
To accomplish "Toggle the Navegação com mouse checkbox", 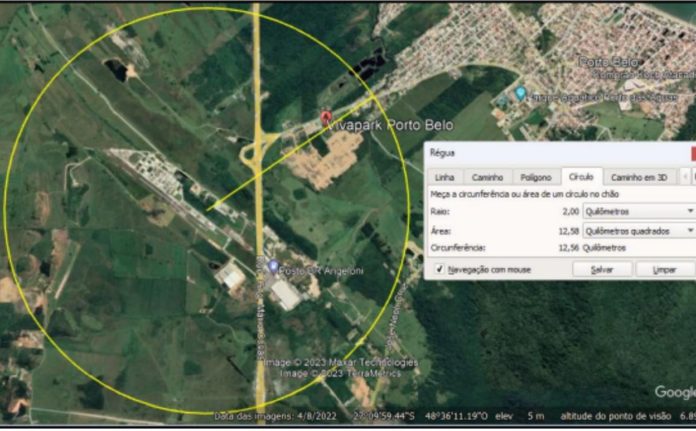I will pyautogui.click(x=439, y=269).
